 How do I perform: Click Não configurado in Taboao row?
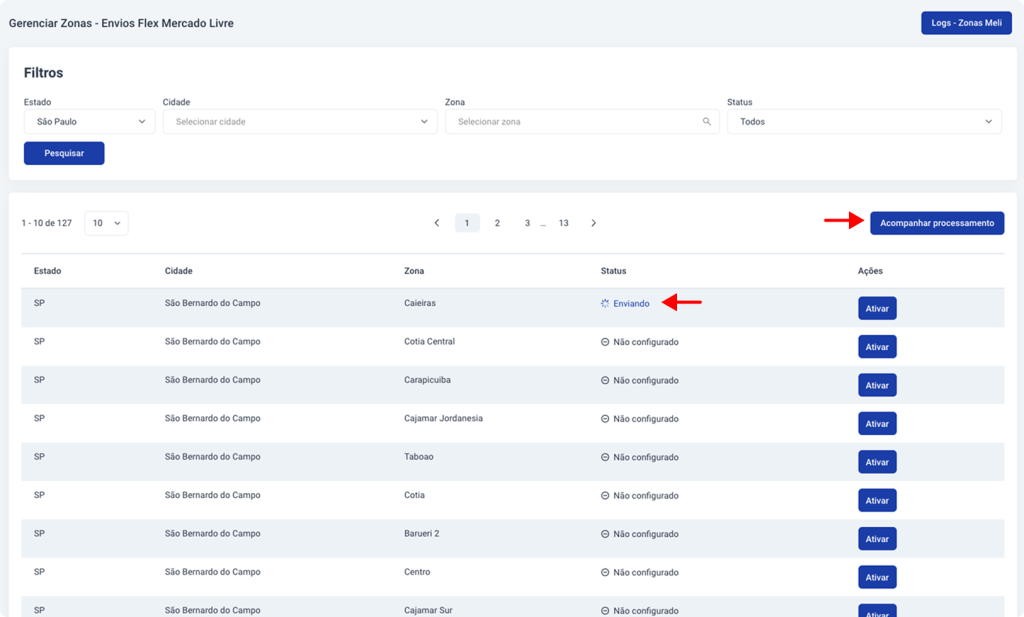[646, 458]
